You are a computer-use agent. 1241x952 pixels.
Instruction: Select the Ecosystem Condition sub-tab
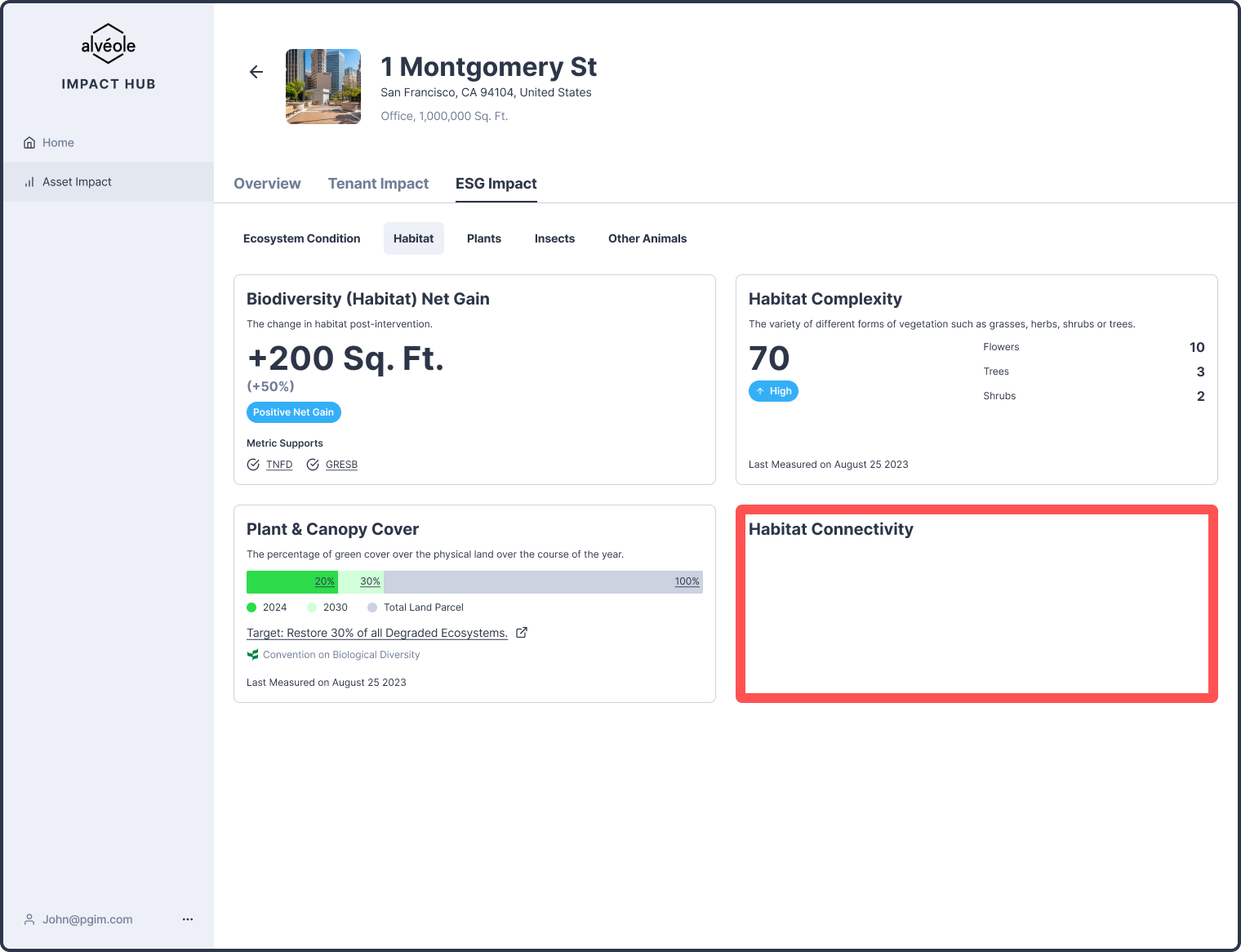[301, 238]
